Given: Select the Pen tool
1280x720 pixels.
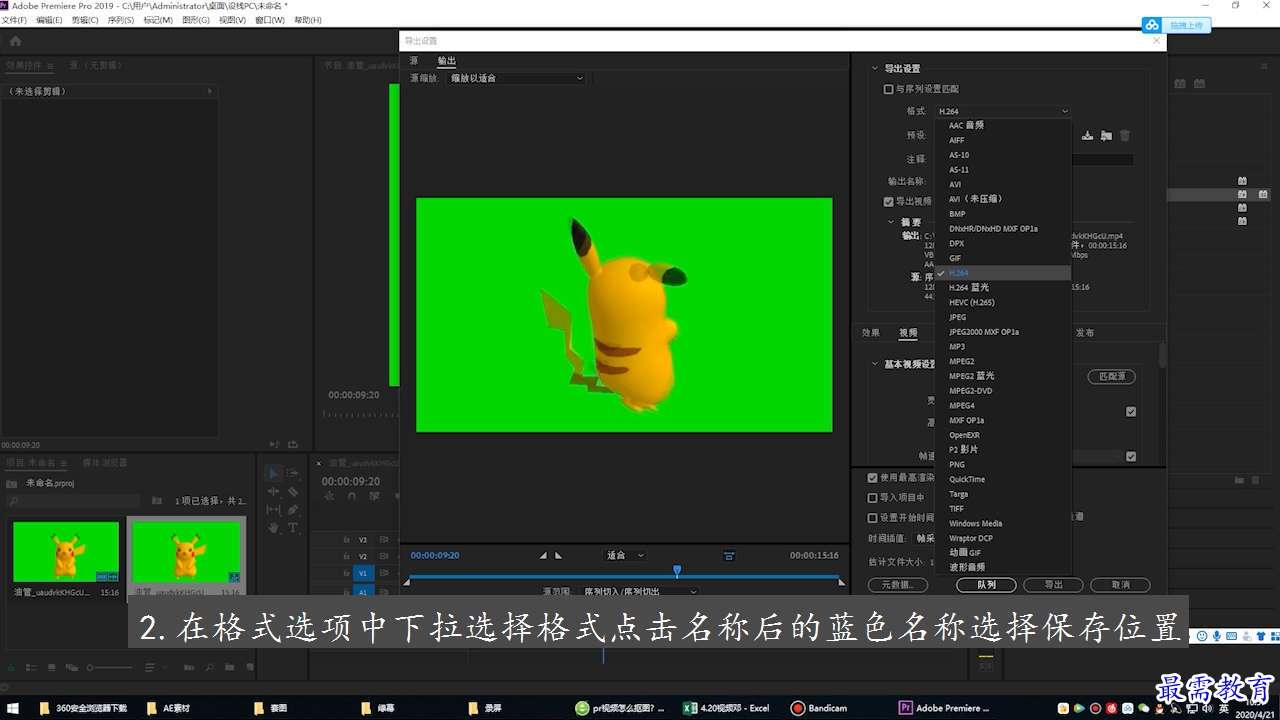Looking at the screenshot, I should (x=293, y=509).
